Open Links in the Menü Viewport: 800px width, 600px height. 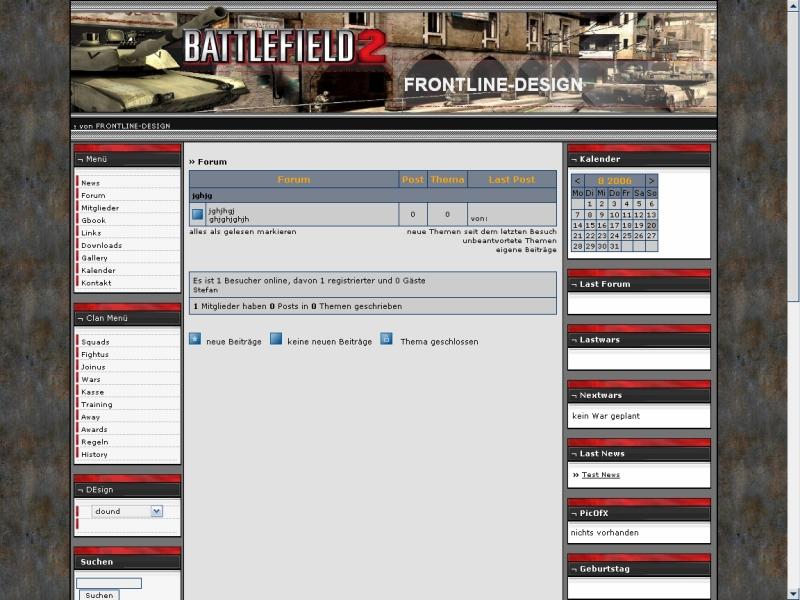91,233
